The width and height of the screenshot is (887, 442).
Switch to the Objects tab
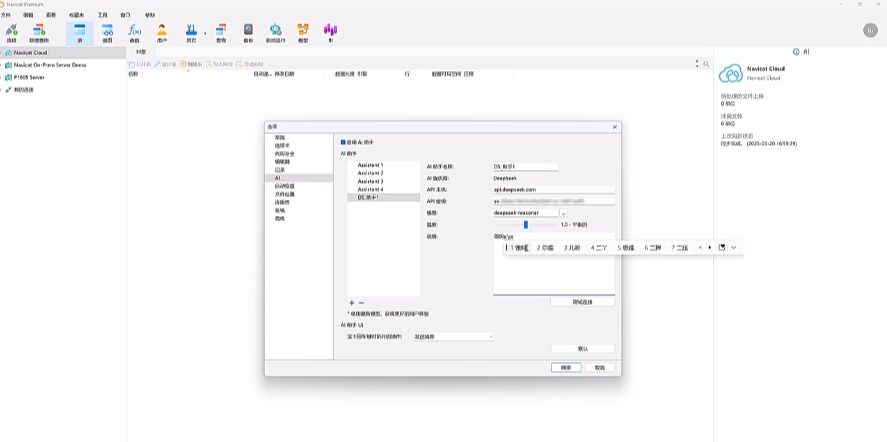point(141,52)
